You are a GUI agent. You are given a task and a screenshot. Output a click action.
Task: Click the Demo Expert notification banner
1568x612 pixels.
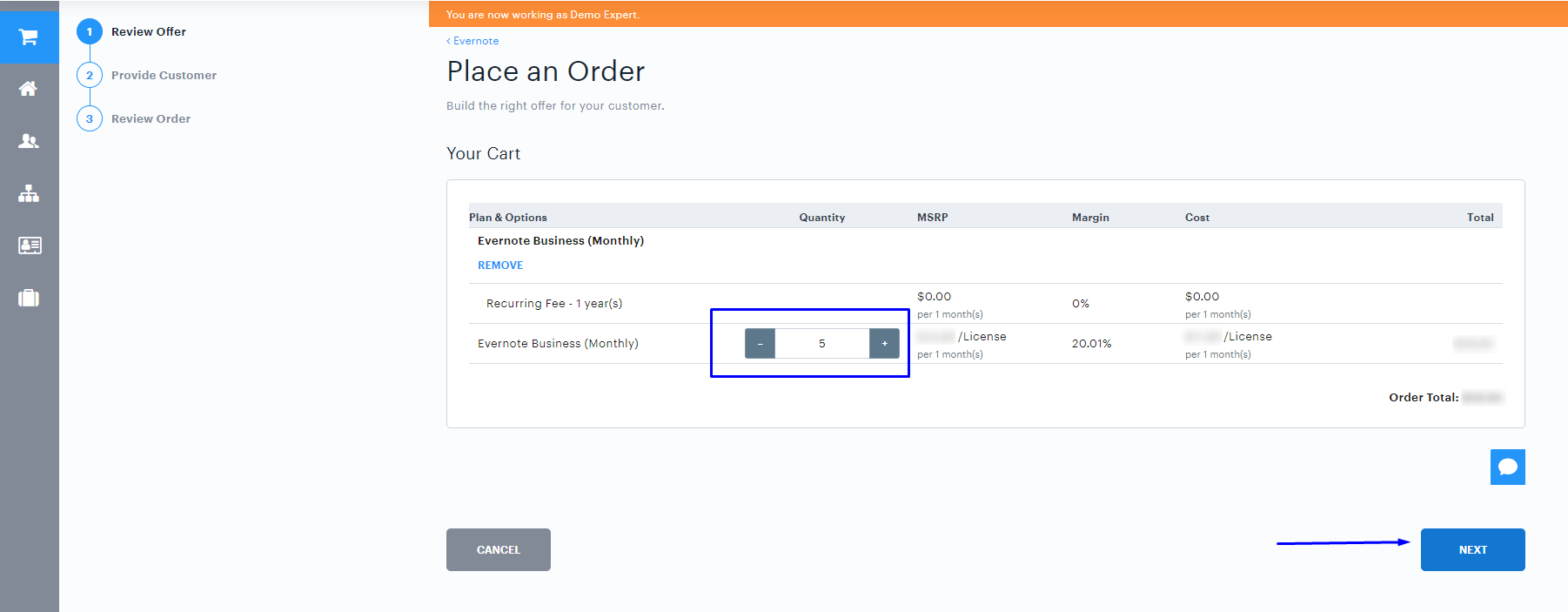coord(998,14)
